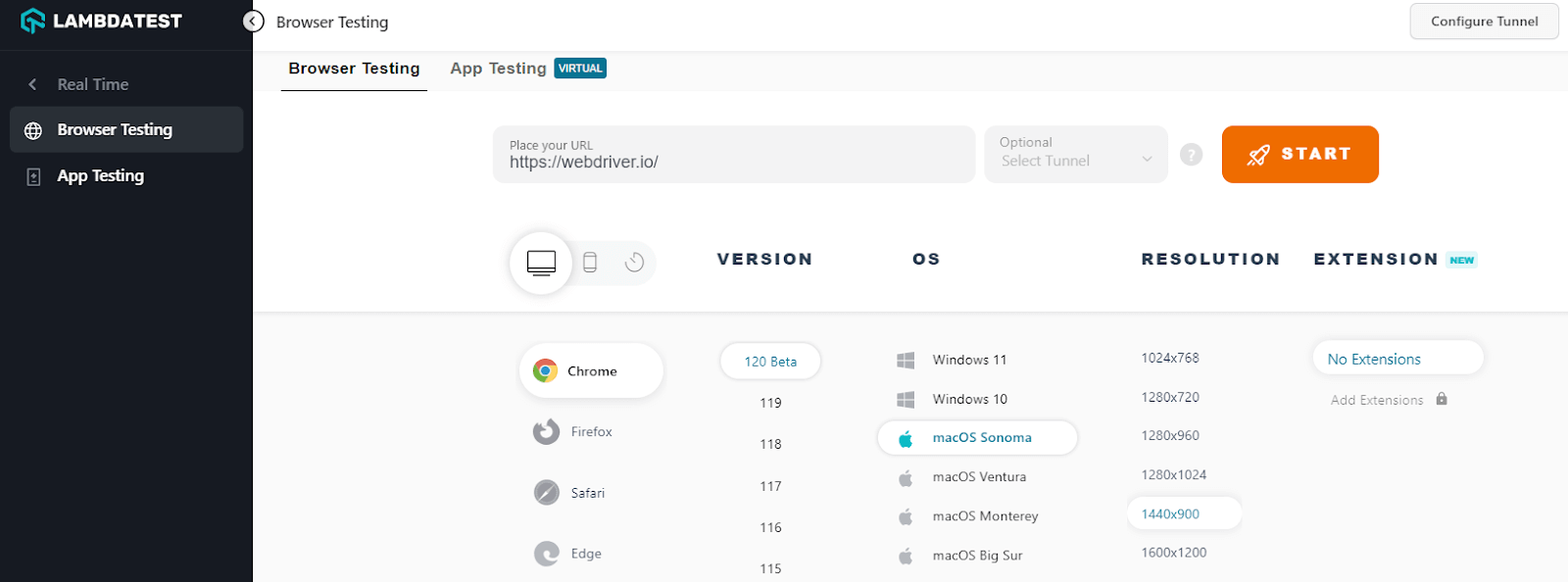Click the LambdaTest logo
1568x582 pixels.
tap(101, 21)
